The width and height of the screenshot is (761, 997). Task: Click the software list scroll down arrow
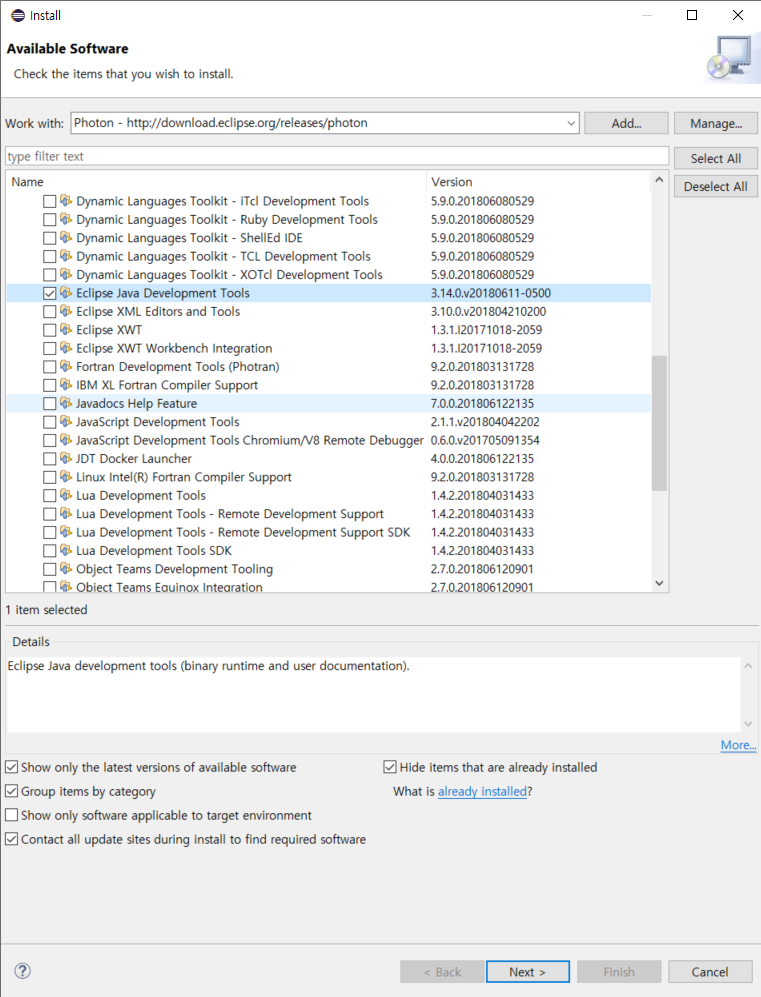(659, 583)
